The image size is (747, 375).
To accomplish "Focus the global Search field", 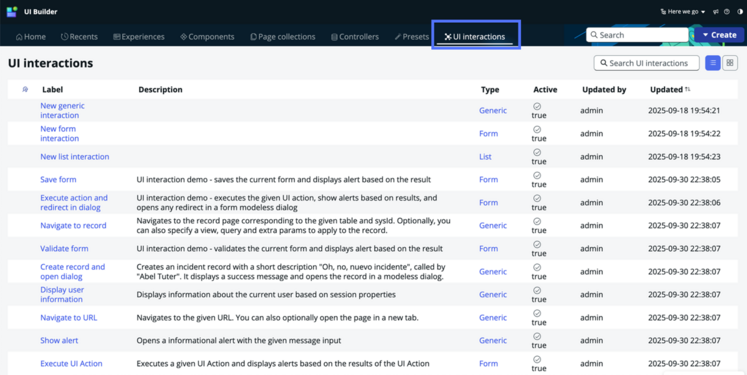I will coord(637,35).
